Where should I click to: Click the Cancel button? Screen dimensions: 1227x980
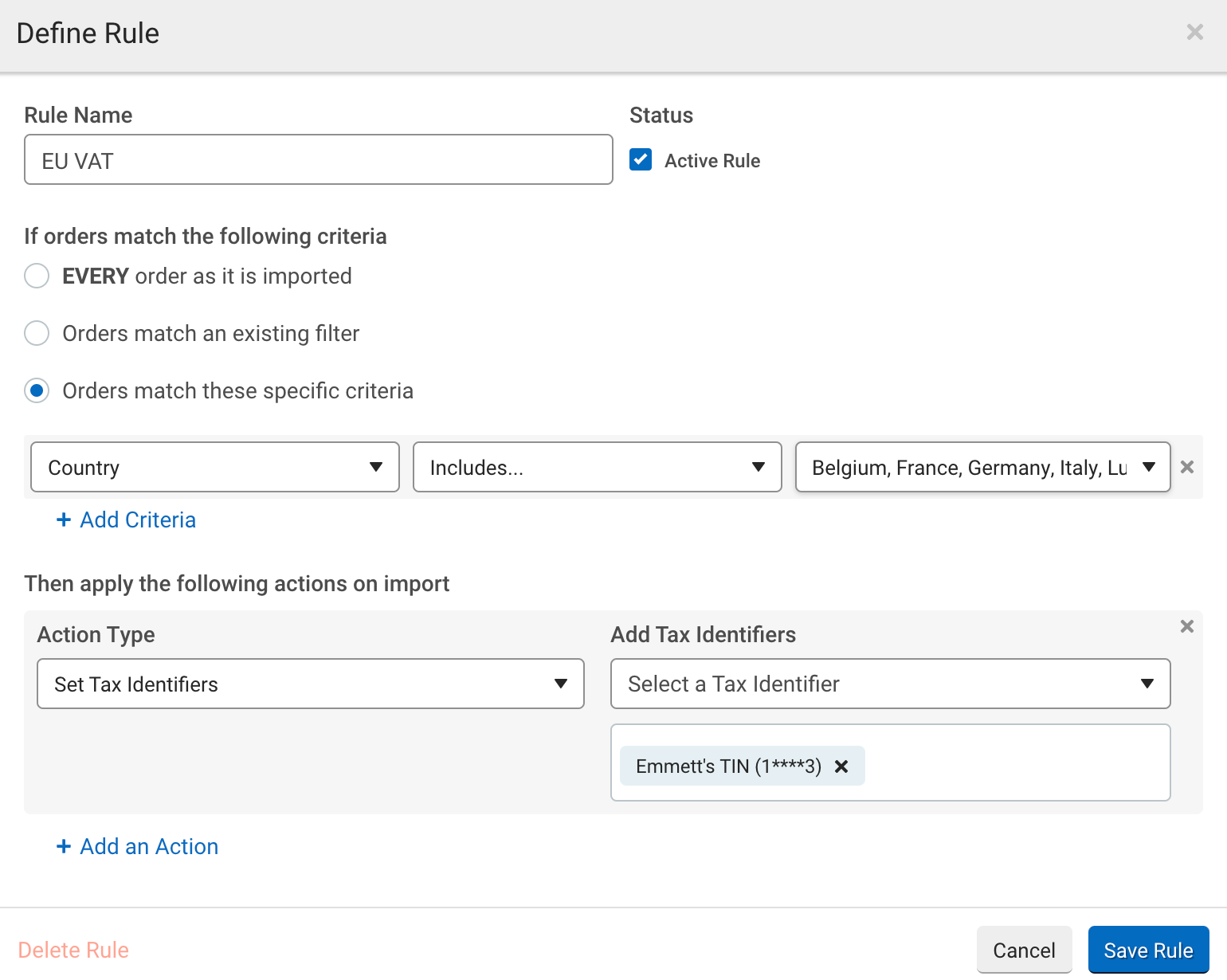pos(1025,950)
